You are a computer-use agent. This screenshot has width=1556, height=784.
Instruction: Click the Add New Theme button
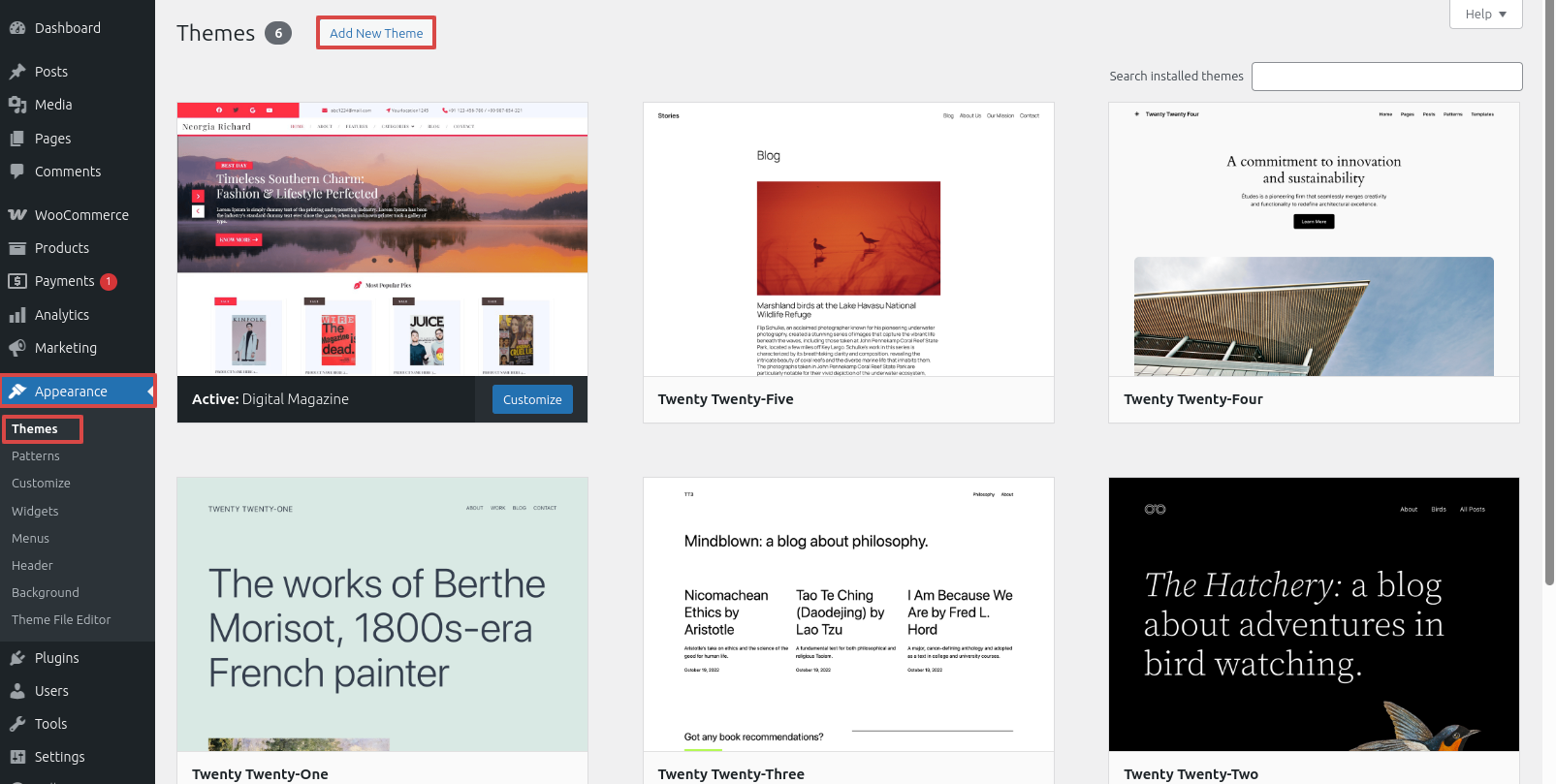click(x=376, y=33)
